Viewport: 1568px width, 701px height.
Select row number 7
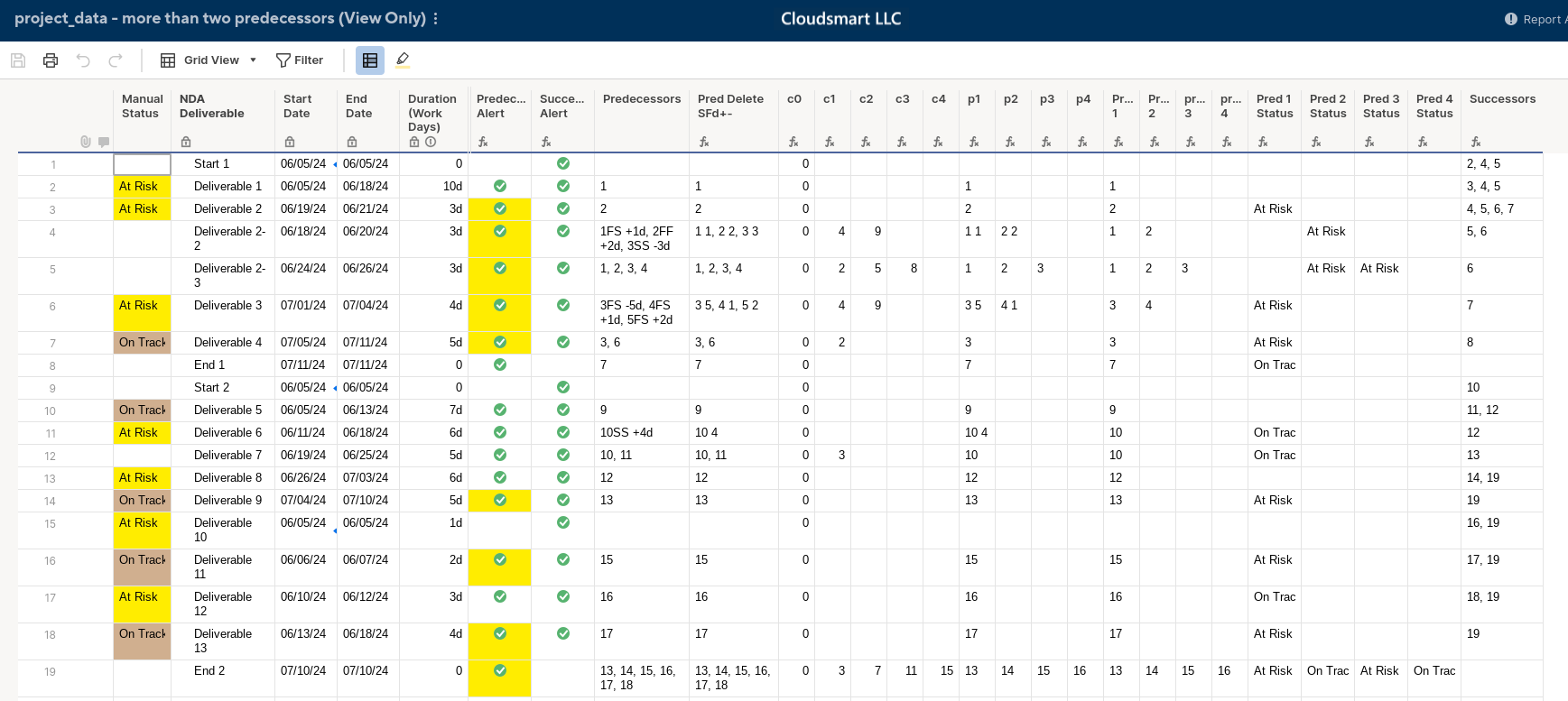pyautogui.click(x=52, y=344)
